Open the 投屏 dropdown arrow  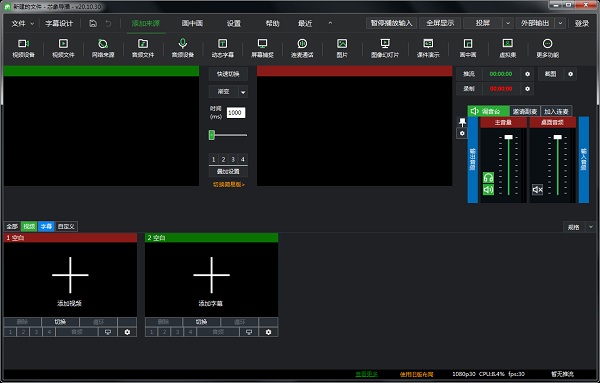tap(508, 23)
